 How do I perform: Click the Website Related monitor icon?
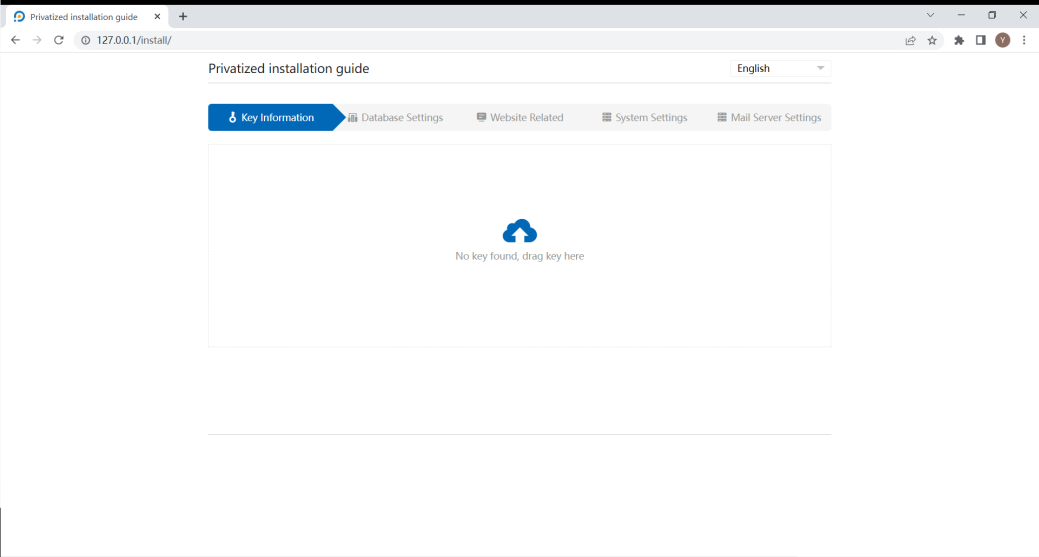[x=481, y=118]
